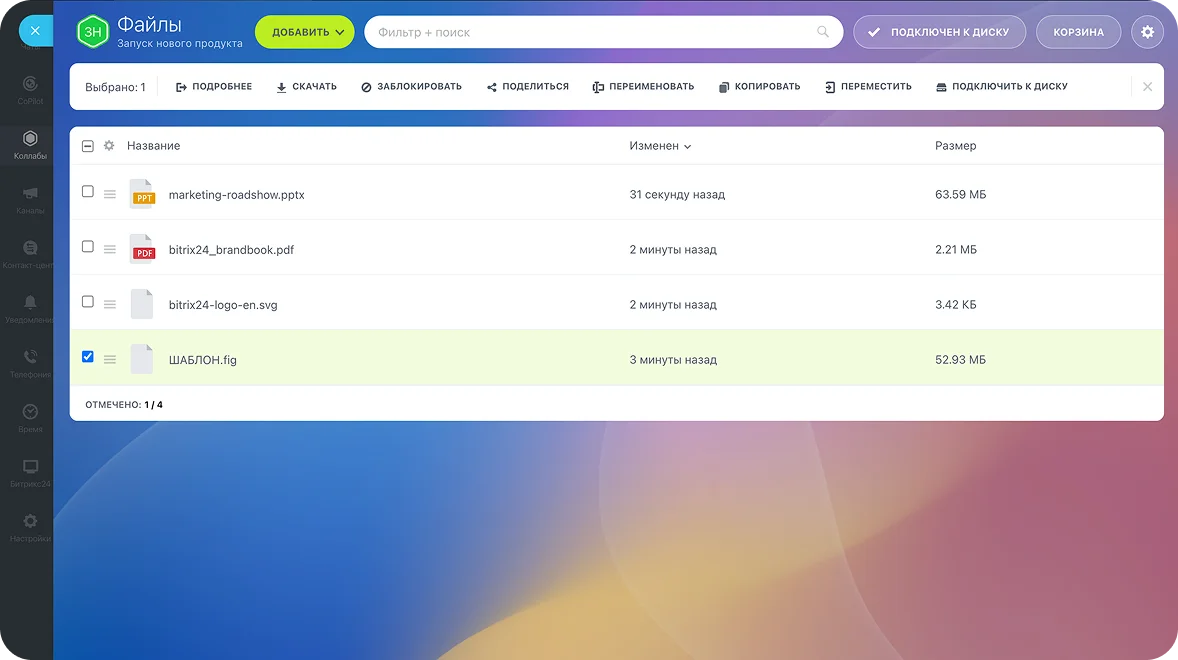This screenshot has width=1178, height=660.
Task: Toggle the select-all checkbox in header
Action: tap(88, 146)
